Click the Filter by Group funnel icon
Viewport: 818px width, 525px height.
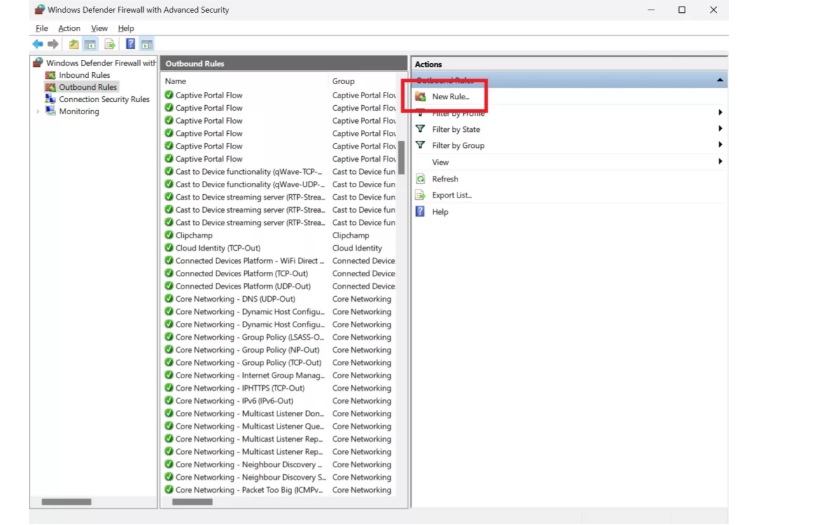tap(420, 145)
